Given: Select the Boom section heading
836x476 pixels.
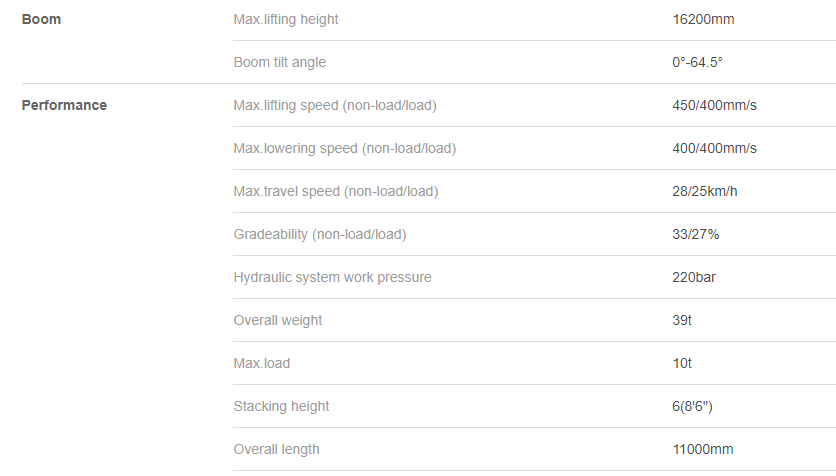Looking at the screenshot, I should (41, 19).
